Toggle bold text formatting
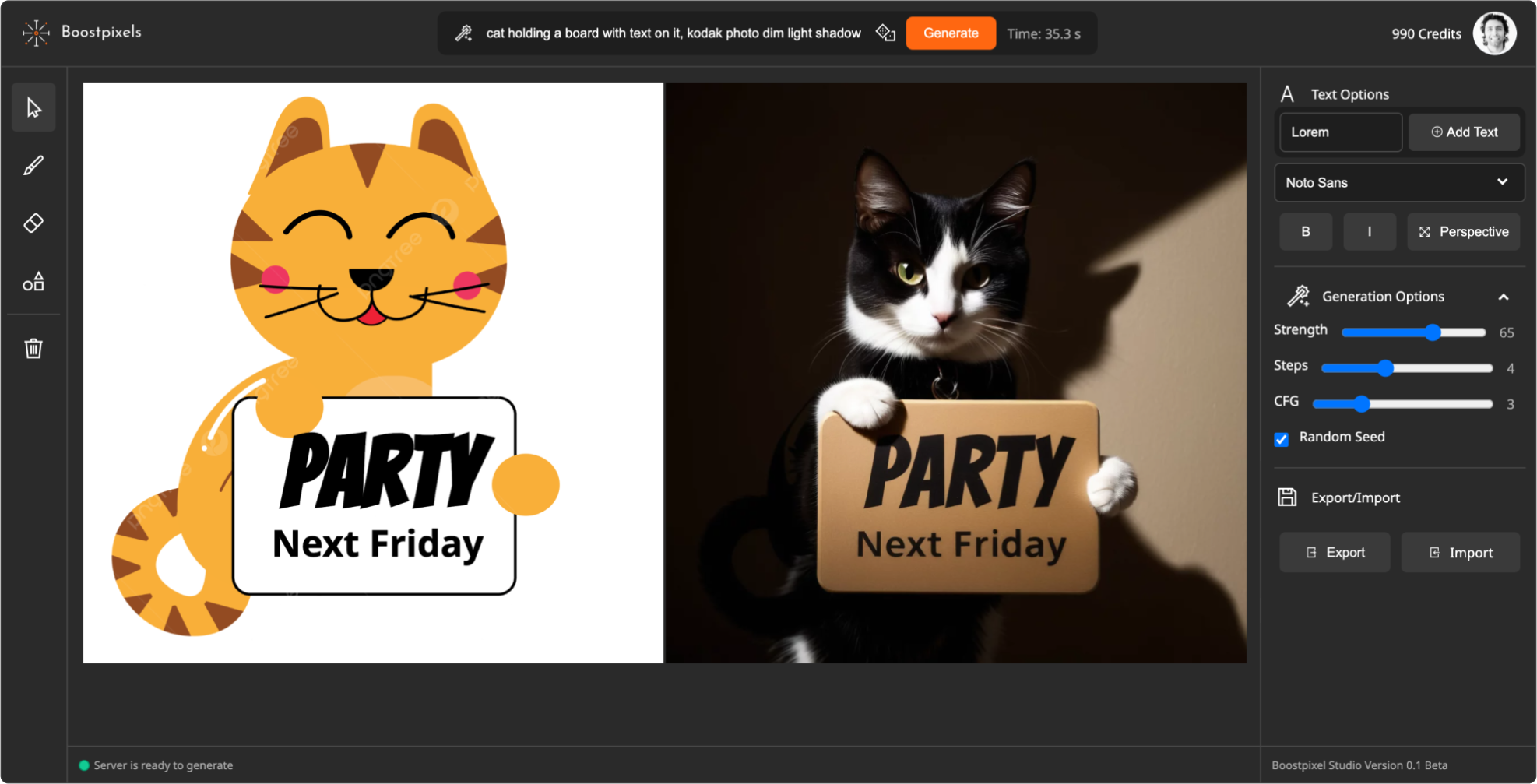This screenshot has width=1537, height=784. (1306, 232)
